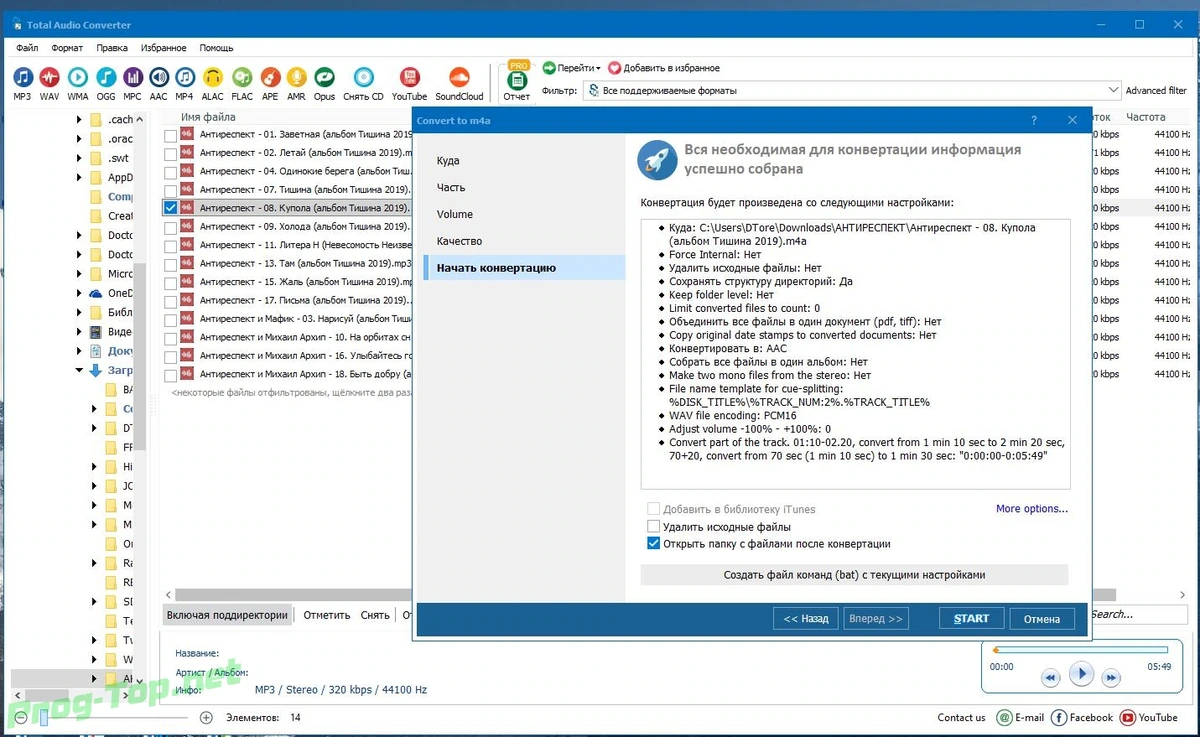1200x737 pixels.
Task: Click the Advanced filter button
Action: tap(1156, 90)
